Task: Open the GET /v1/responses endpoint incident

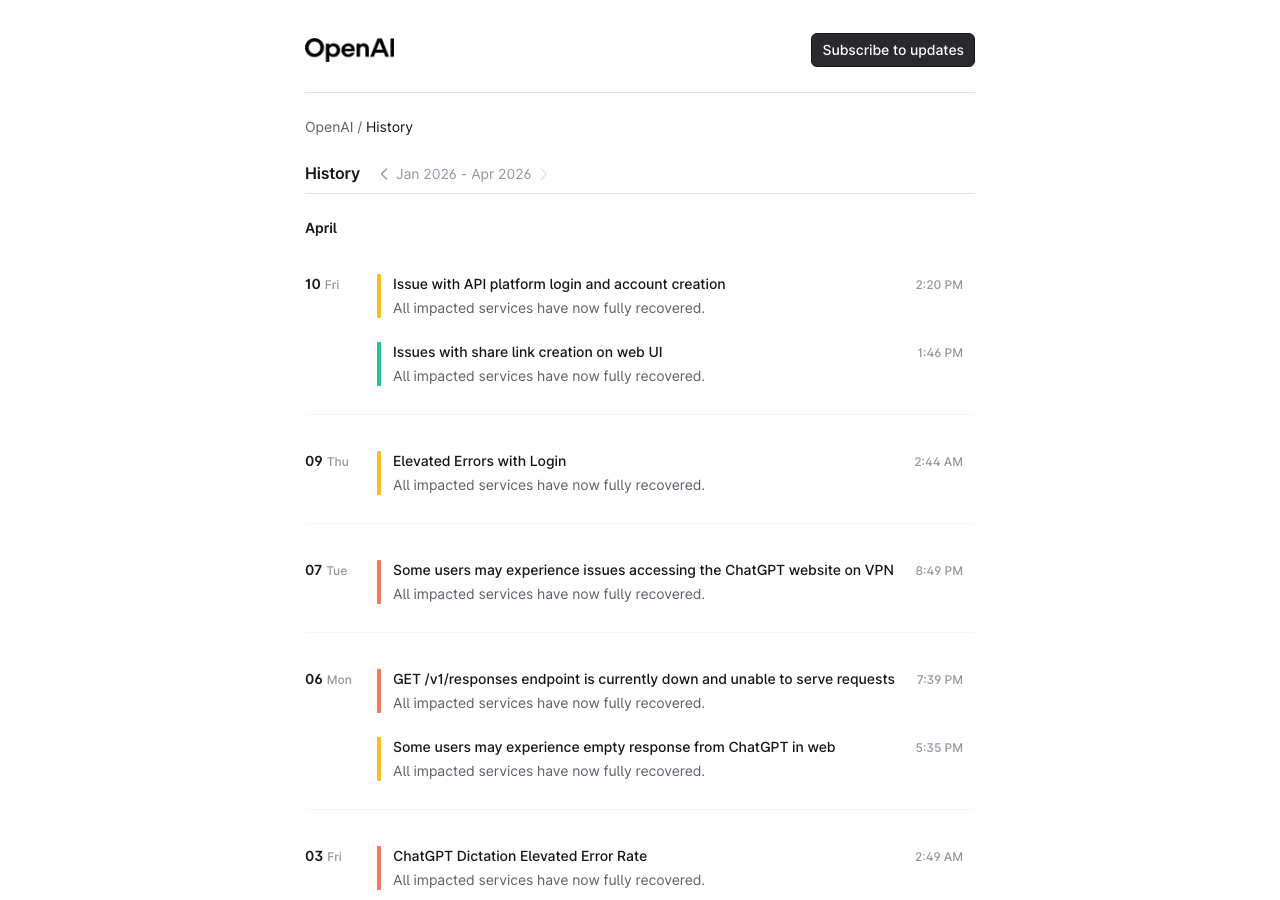Action: [644, 679]
